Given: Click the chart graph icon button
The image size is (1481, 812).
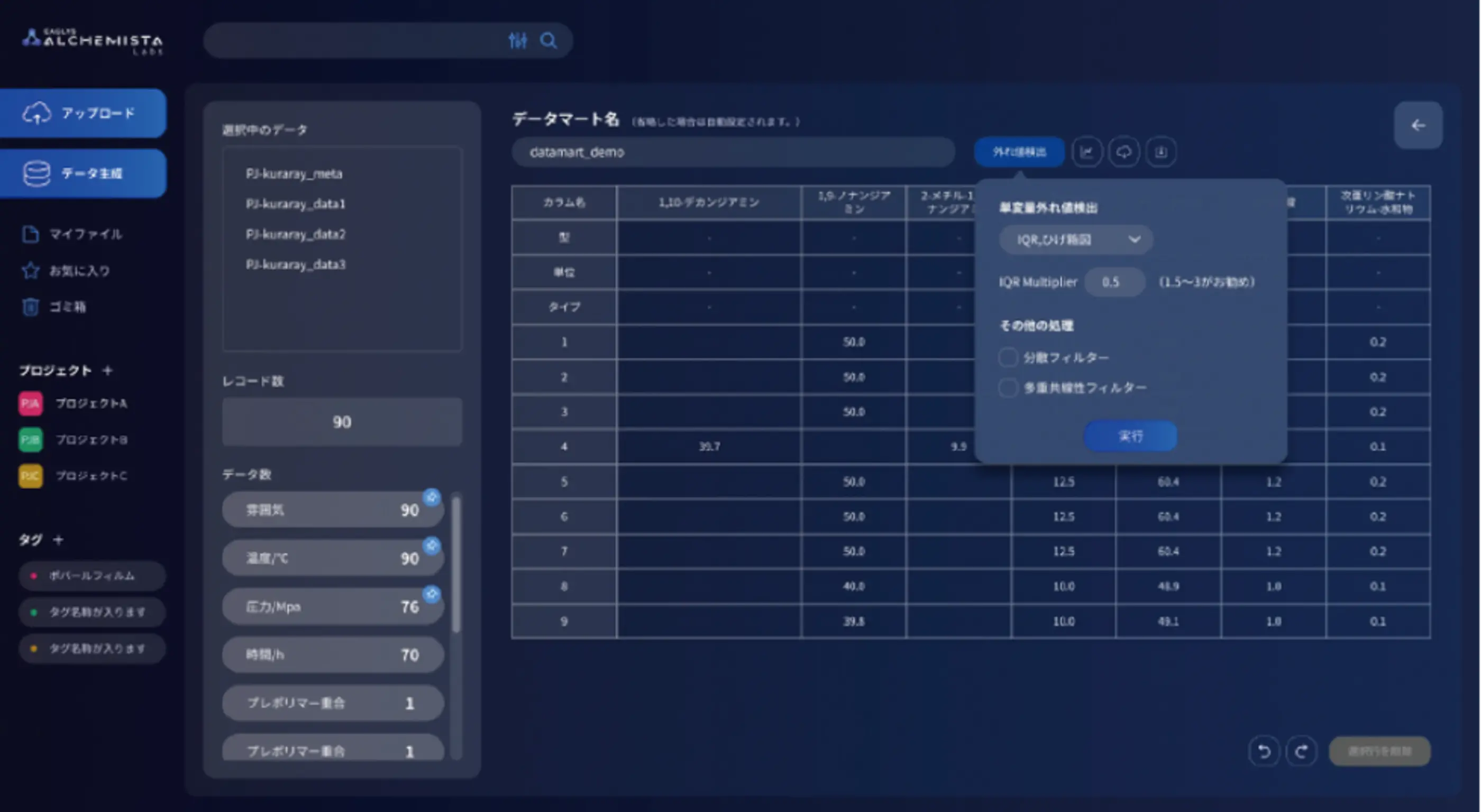Looking at the screenshot, I should [x=1086, y=152].
